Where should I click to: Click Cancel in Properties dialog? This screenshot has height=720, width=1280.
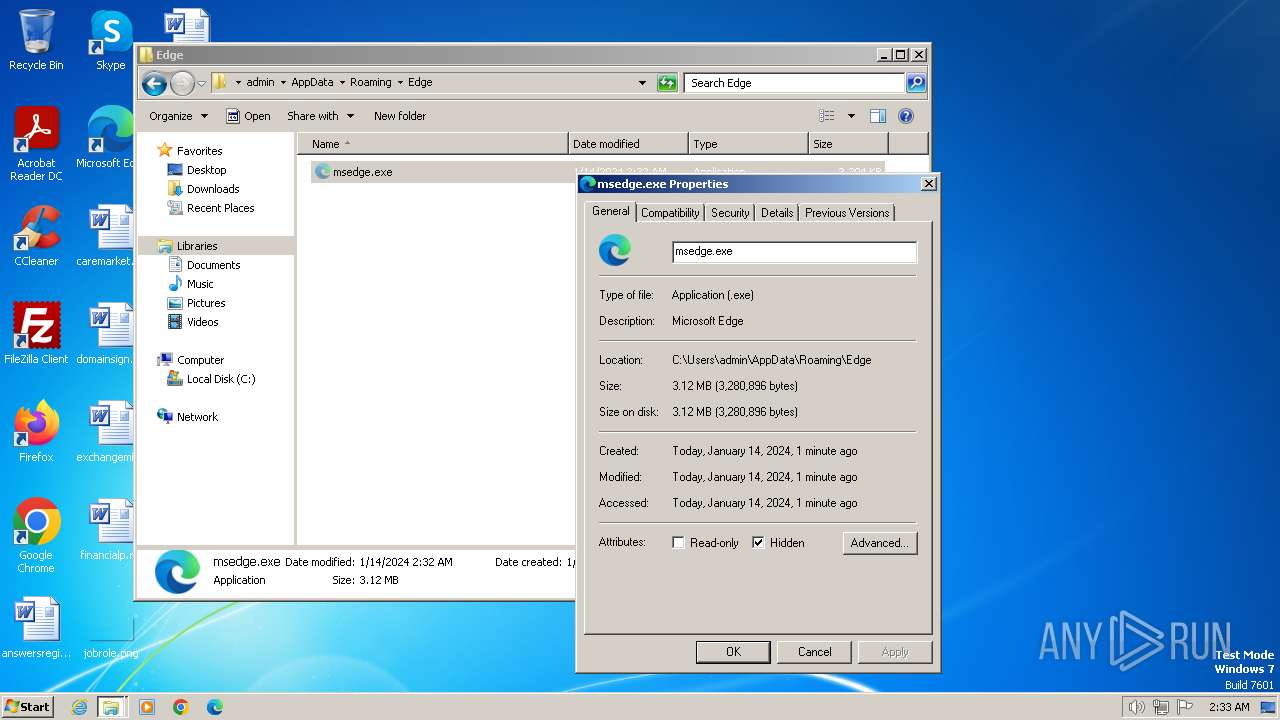pyautogui.click(x=814, y=652)
